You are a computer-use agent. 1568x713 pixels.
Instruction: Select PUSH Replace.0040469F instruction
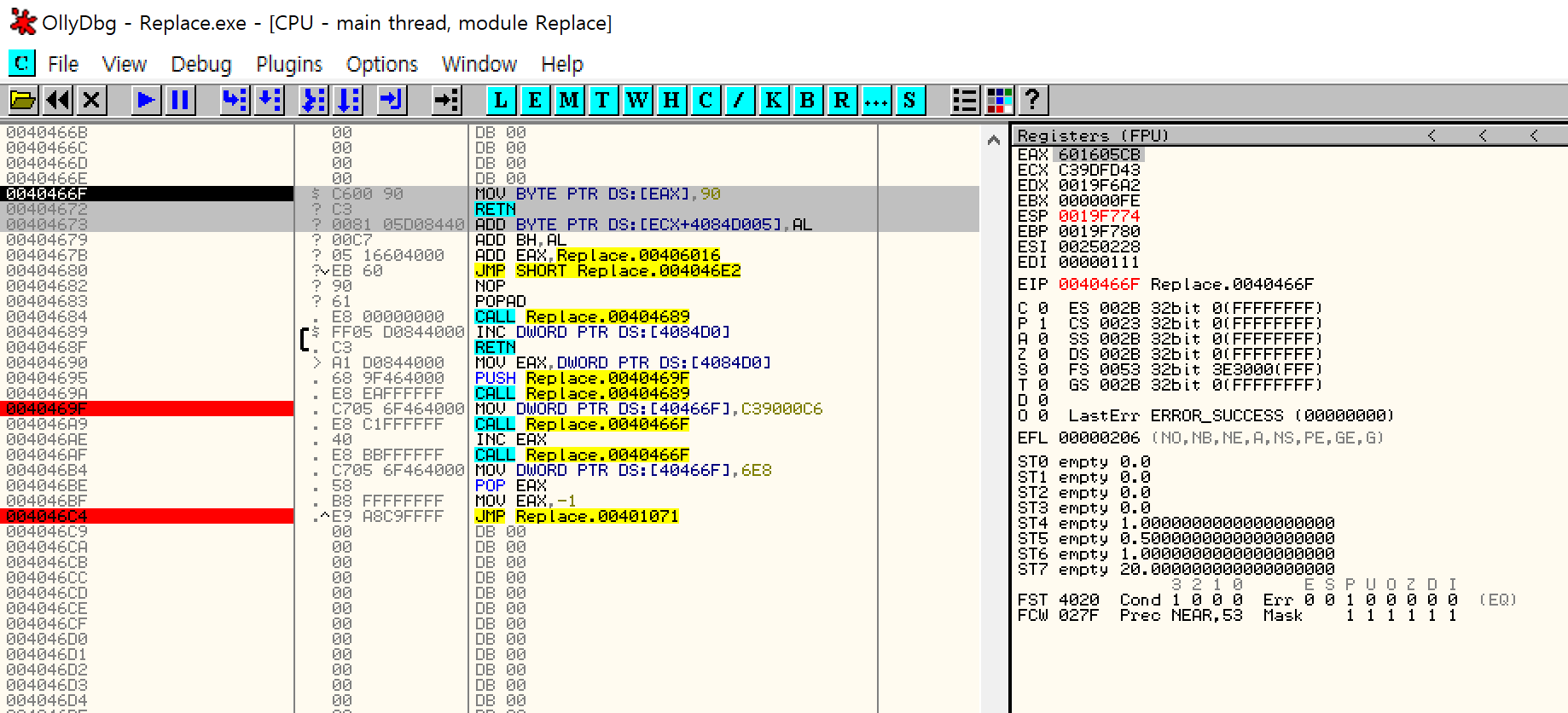click(582, 378)
